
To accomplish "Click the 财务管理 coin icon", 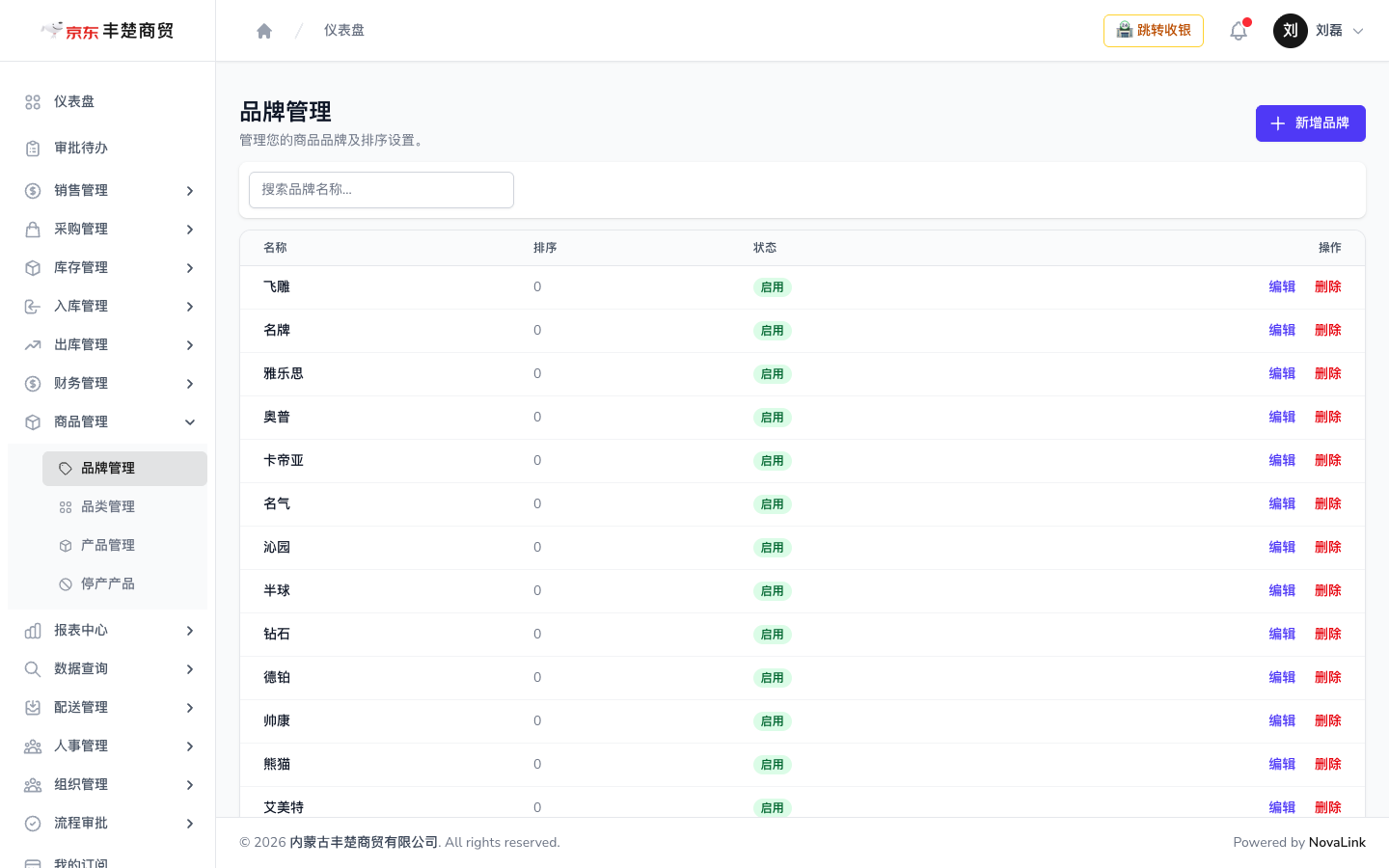I will click(33, 384).
